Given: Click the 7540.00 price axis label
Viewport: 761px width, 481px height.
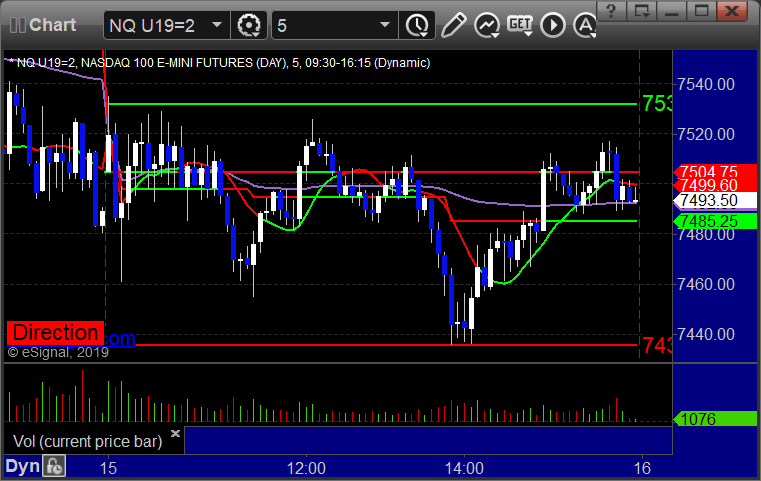Looking at the screenshot, I should coord(706,84).
